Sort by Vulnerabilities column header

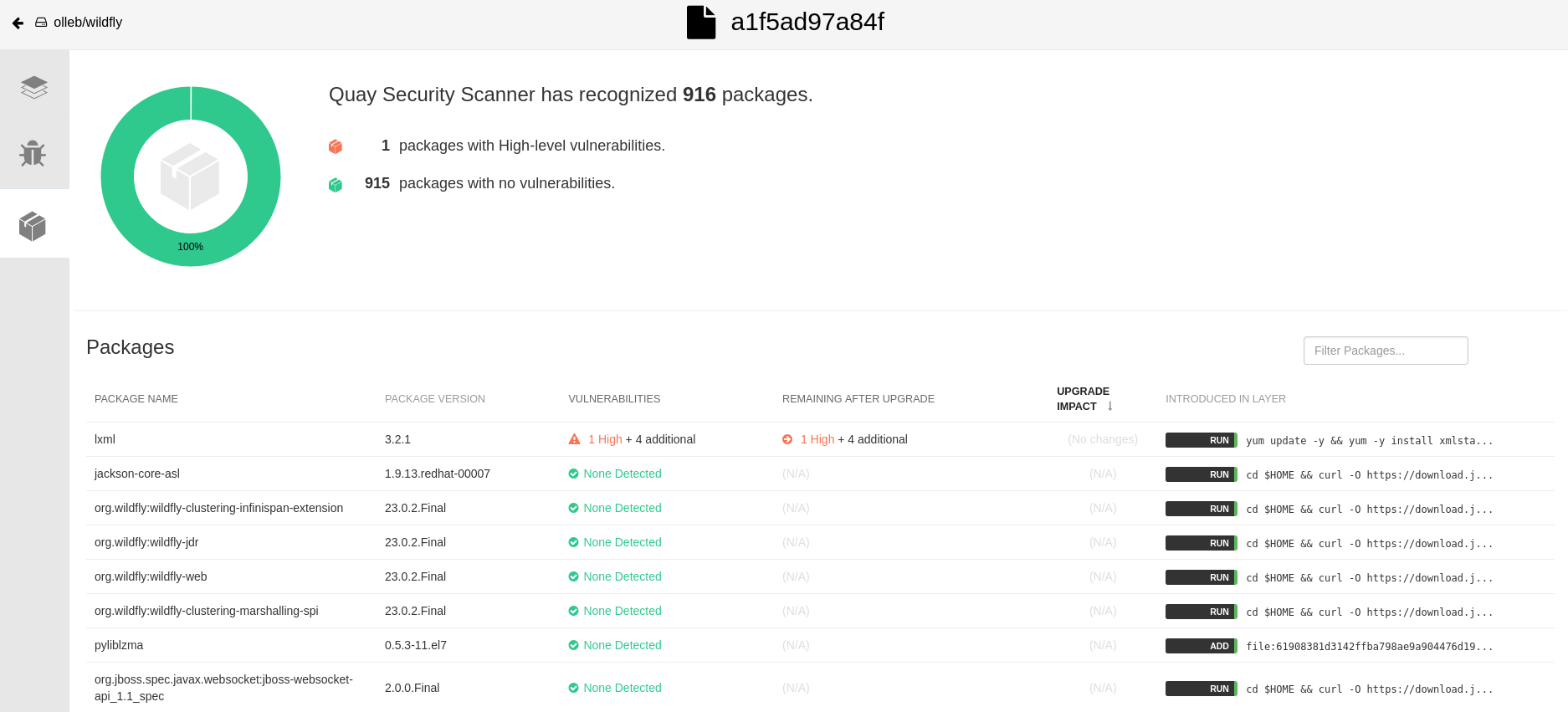[614, 399]
